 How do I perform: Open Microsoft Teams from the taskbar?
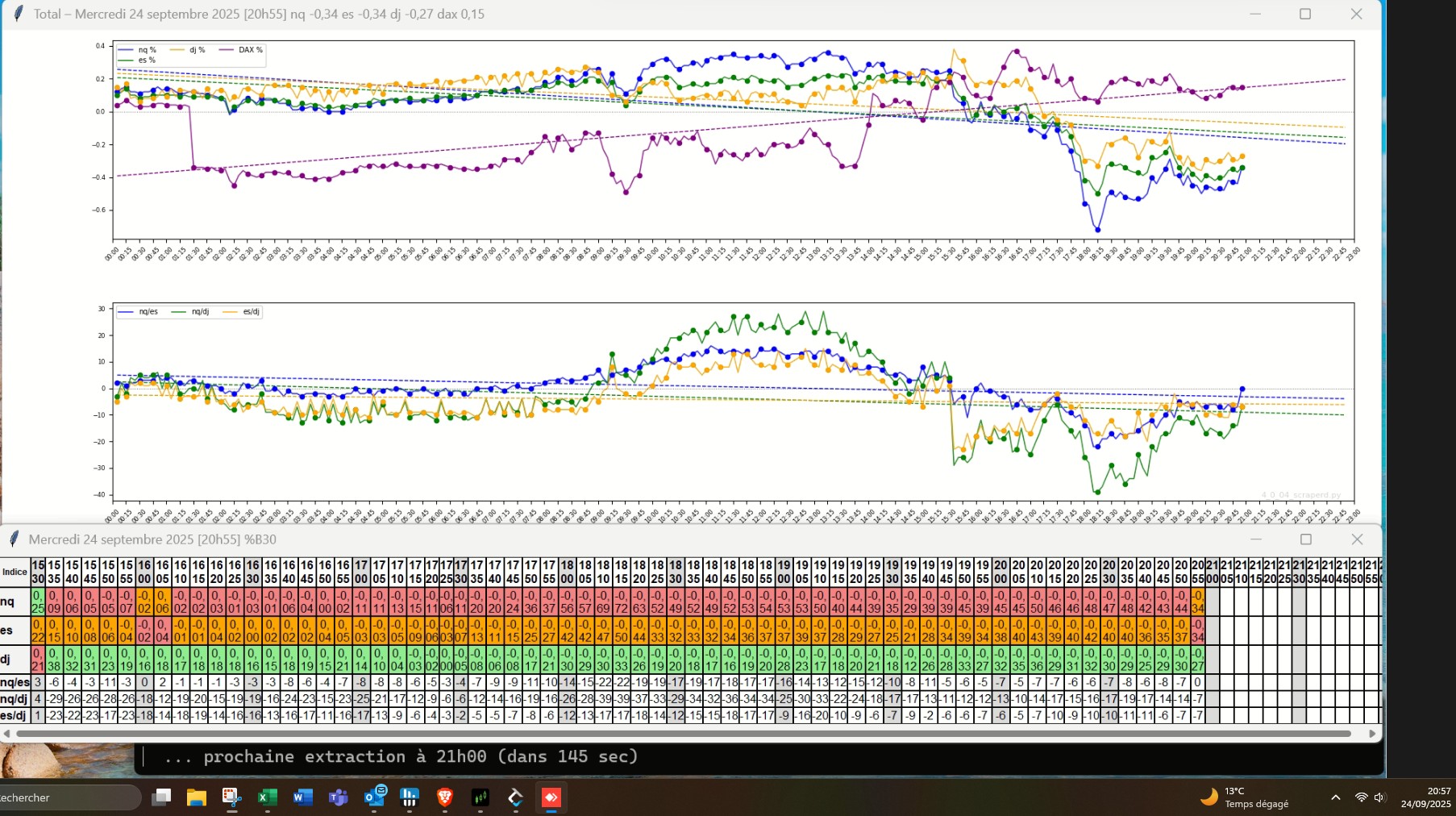tap(338, 797)
